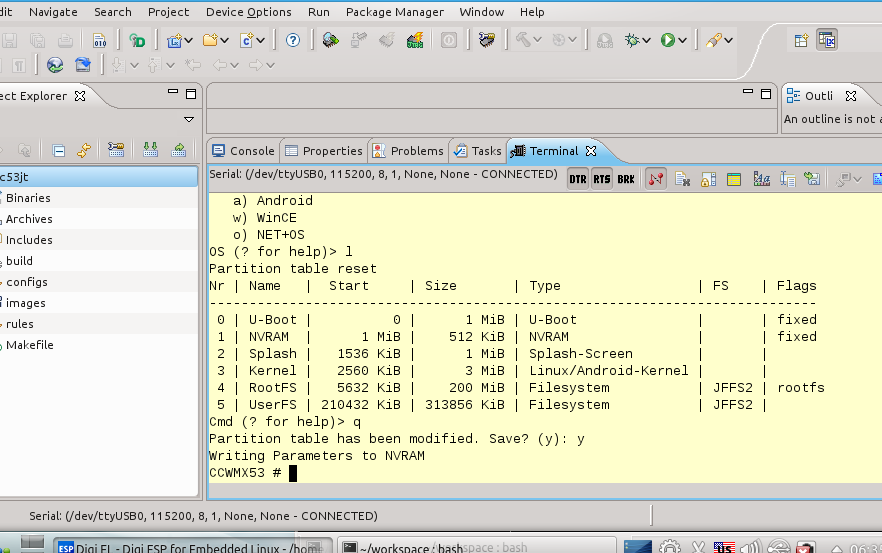
Task: Switch to the Properties tab
Action: 324,151
